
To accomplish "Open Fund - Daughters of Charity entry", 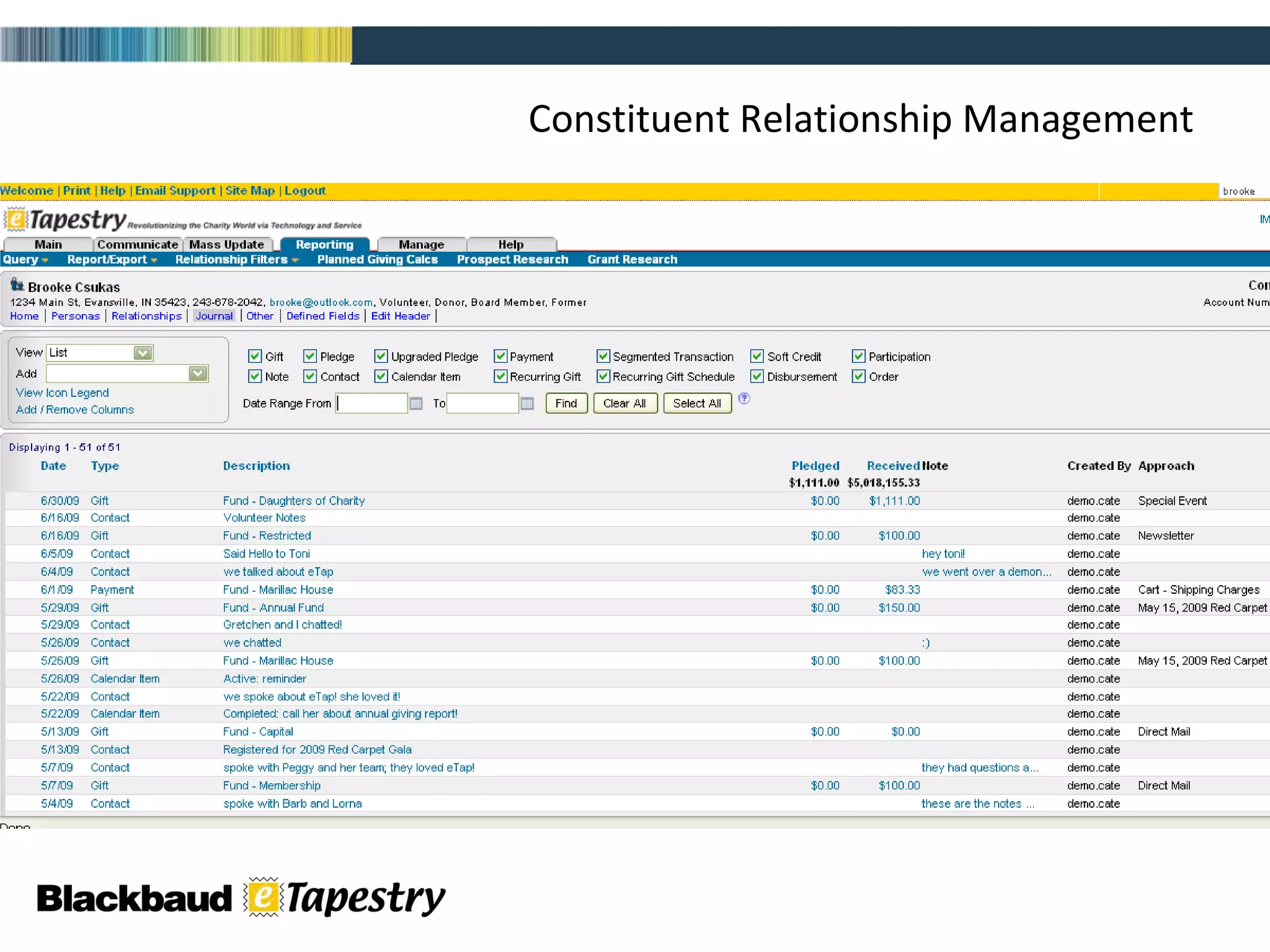I will click(x=294, y=501).
